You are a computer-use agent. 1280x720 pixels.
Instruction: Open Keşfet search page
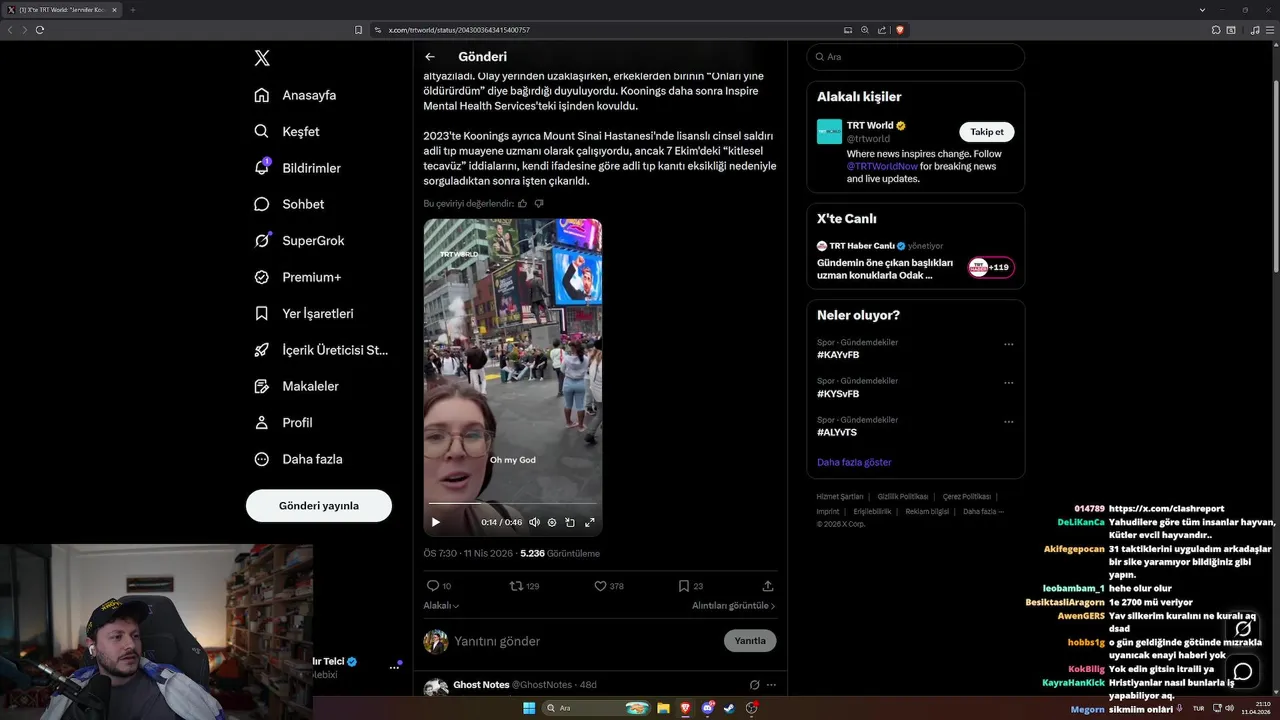(287, 131)
